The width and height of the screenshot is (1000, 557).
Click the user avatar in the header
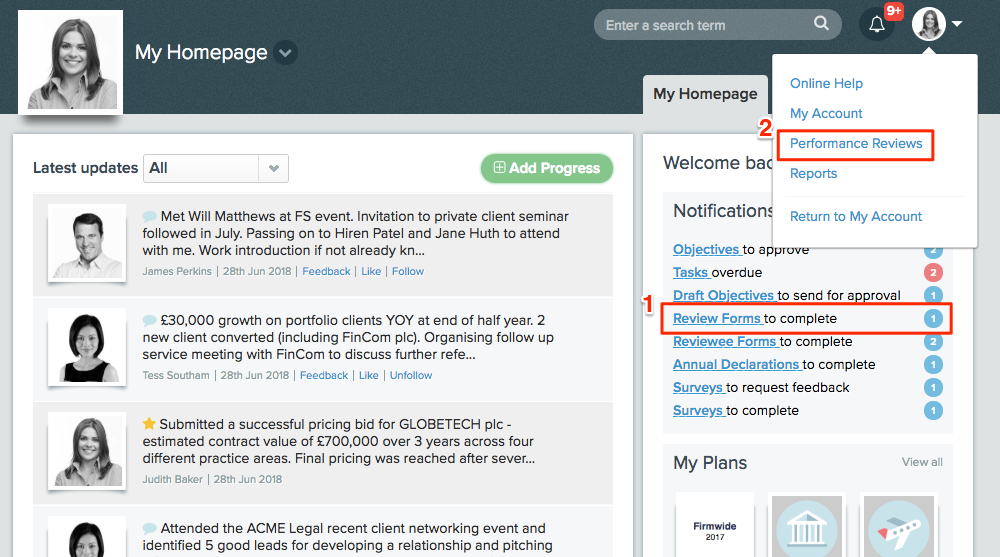point(929,24)
